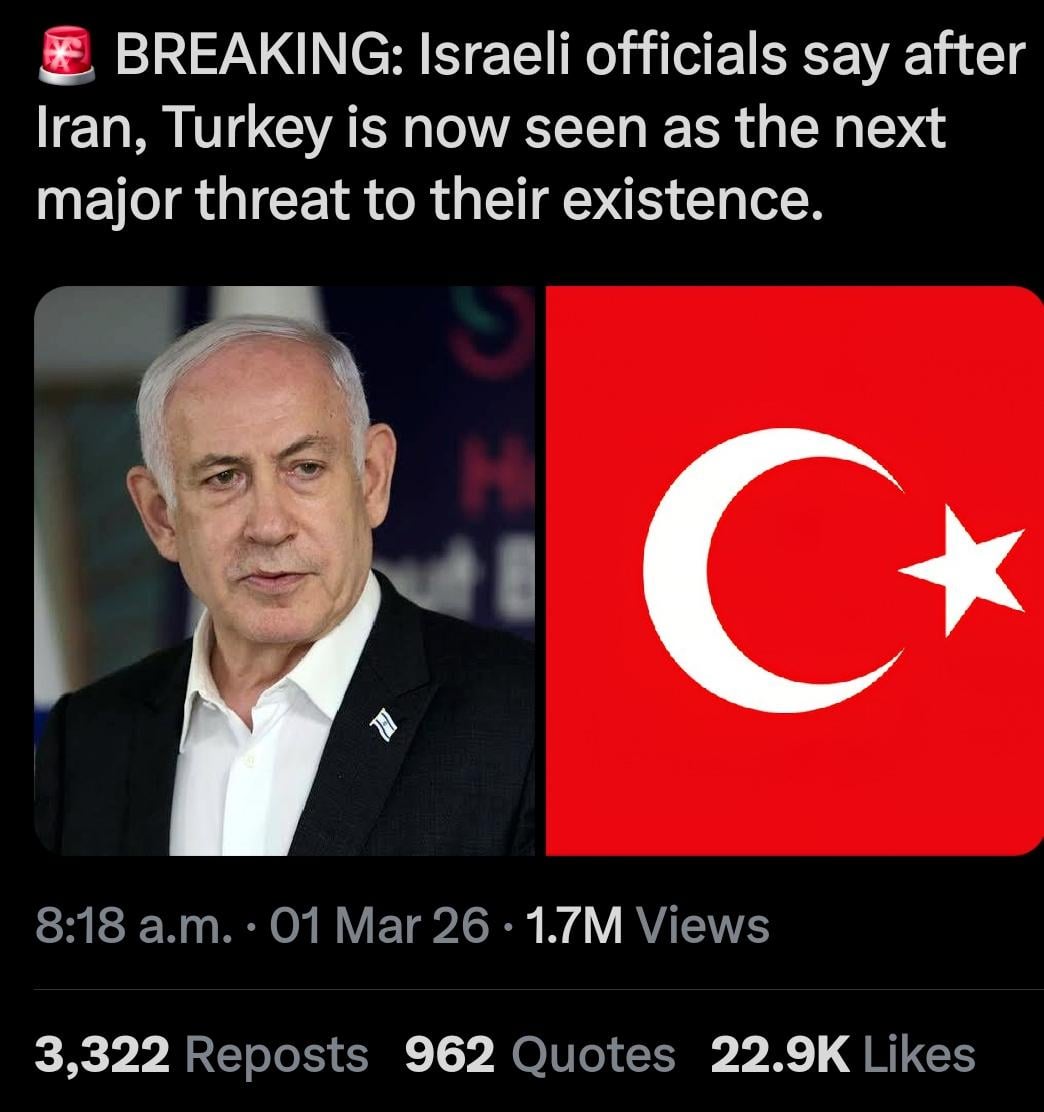Screen dimensions: 1044x1112
Task: Open the left photo of man in suit
Action: [284, 570]
